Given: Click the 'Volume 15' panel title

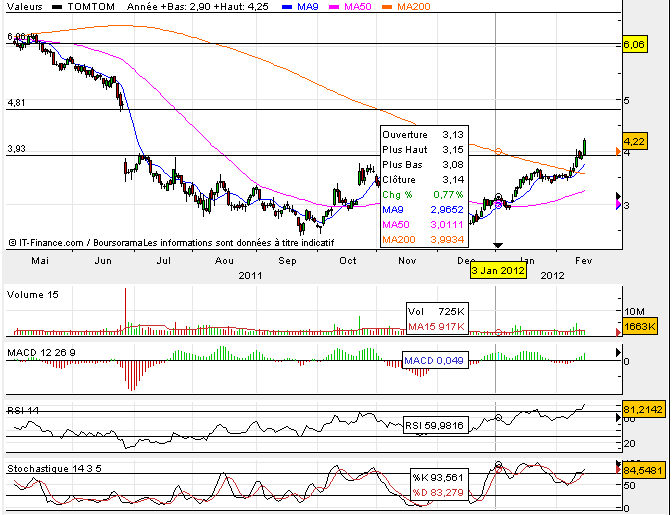Looking at the screenshot, I should click(x=33, y=295).
